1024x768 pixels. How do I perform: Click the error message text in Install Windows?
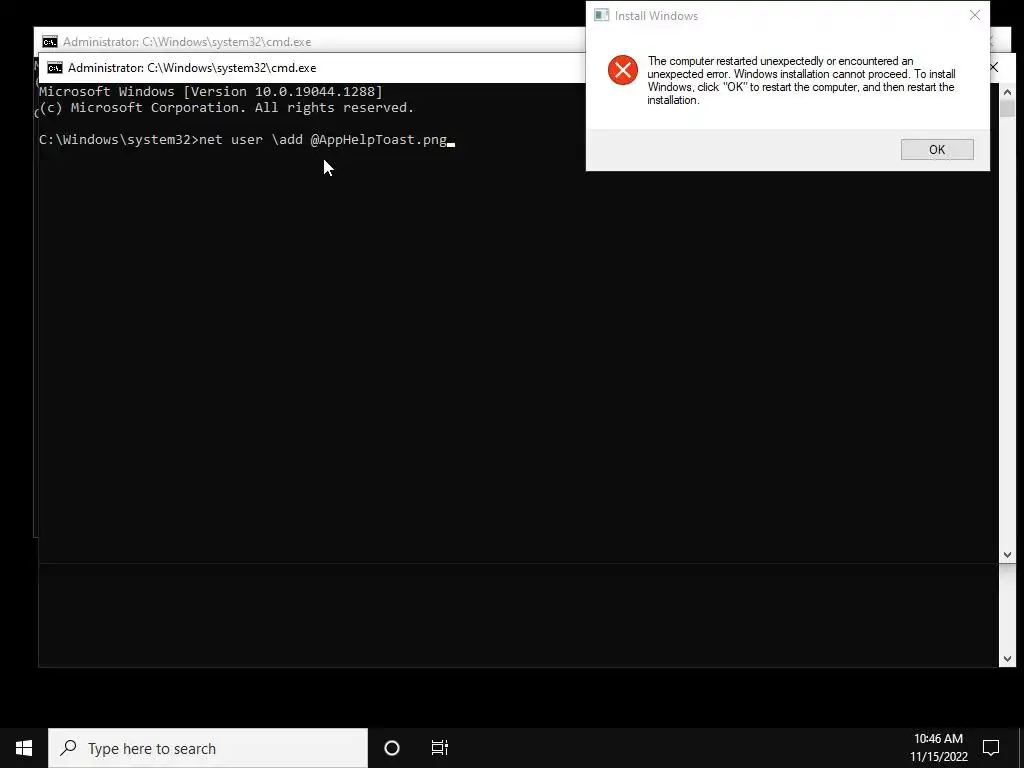801,80
